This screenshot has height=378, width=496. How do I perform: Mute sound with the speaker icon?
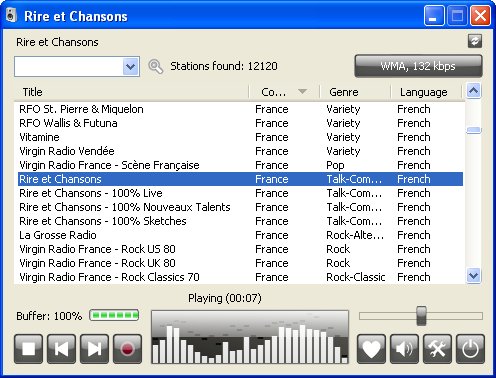click(404, 349)
